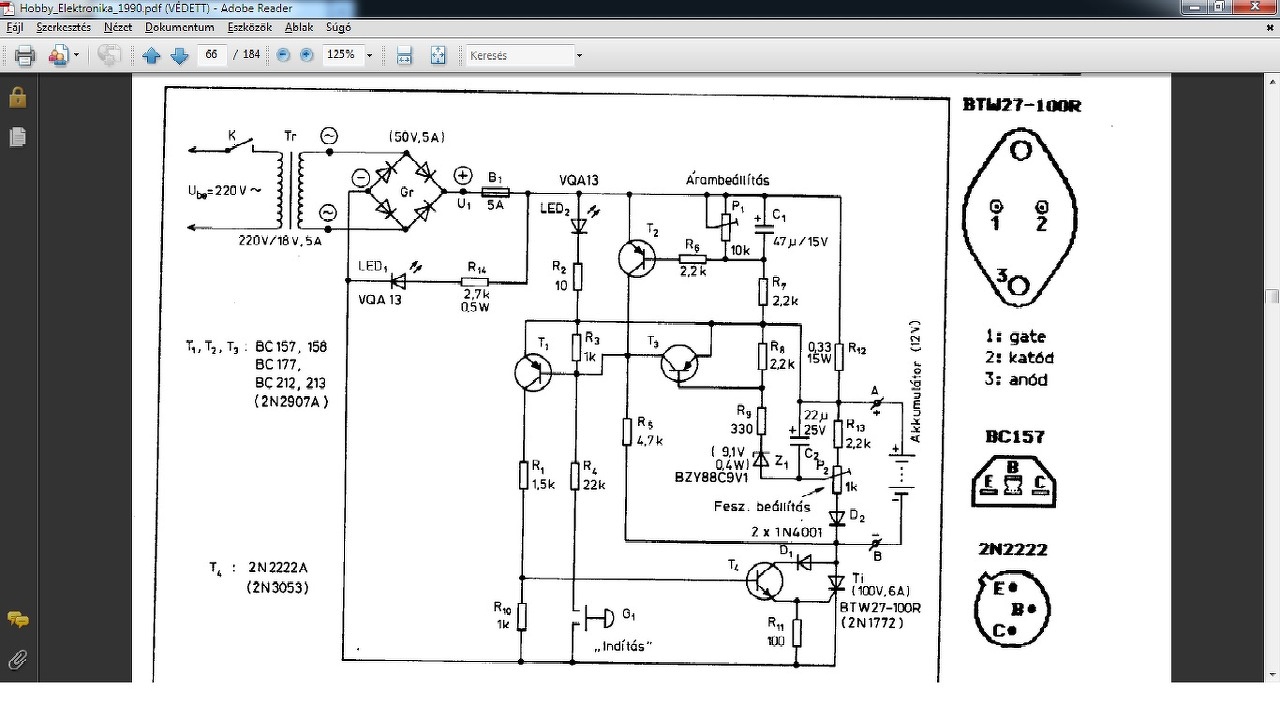The width and height of the screenshot is (1280, 719).
Task: Click the greyed-out icon beside share tool
Action: [109, 55]
